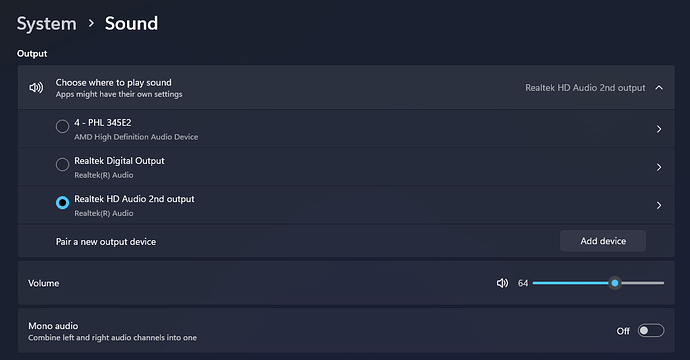
Task: Click the Mono audio setting row label
Action: coord(53,326)
